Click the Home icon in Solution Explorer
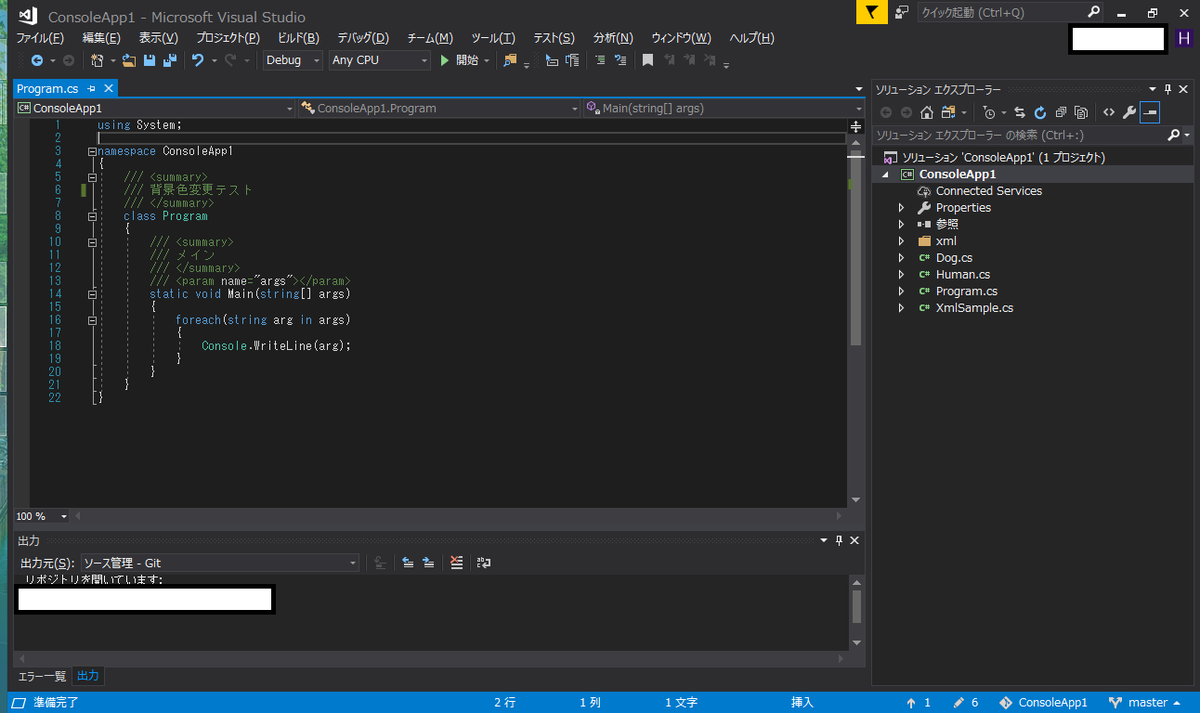 pos(926,112)
